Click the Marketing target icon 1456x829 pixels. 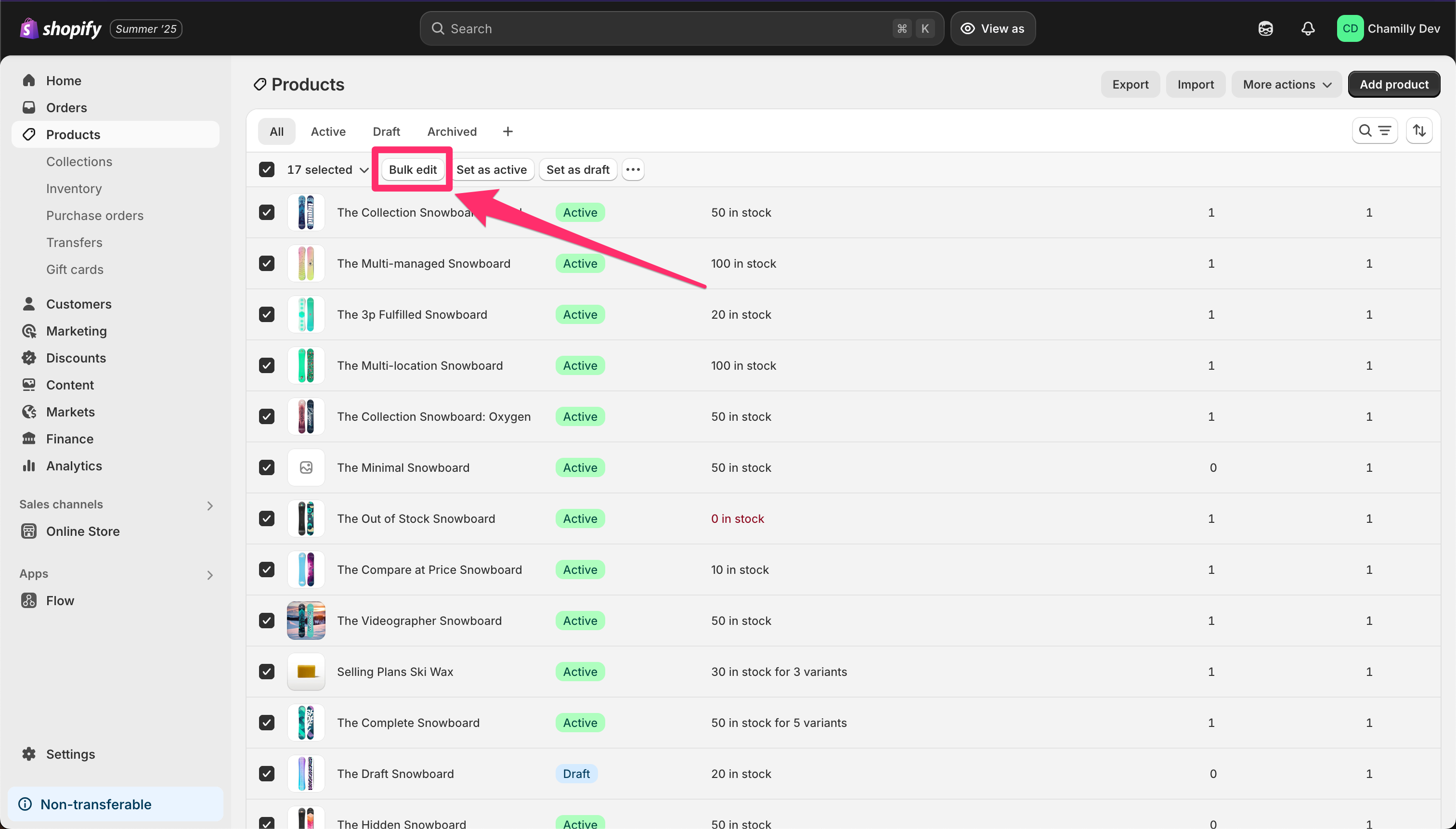pos(29,331)
